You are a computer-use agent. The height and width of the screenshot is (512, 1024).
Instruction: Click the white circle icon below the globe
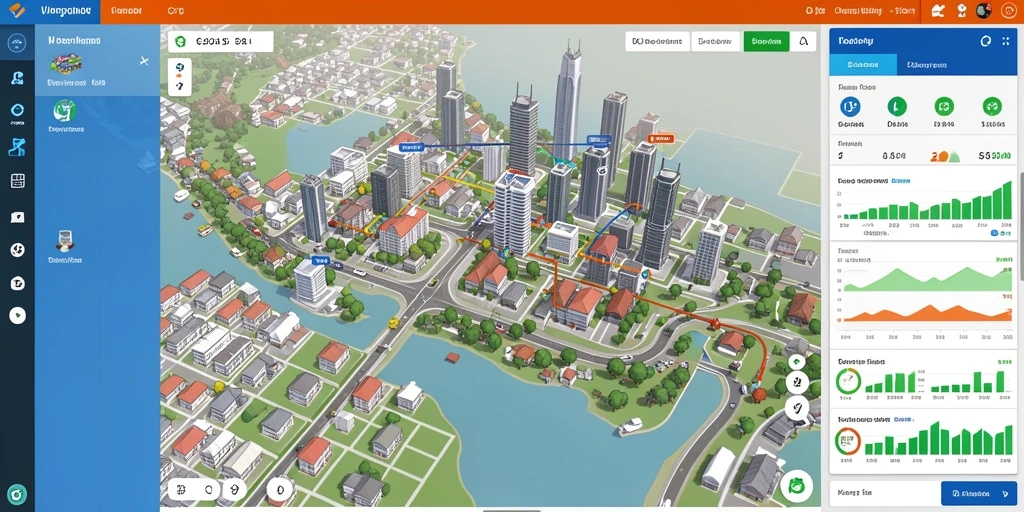coord(18,283)
